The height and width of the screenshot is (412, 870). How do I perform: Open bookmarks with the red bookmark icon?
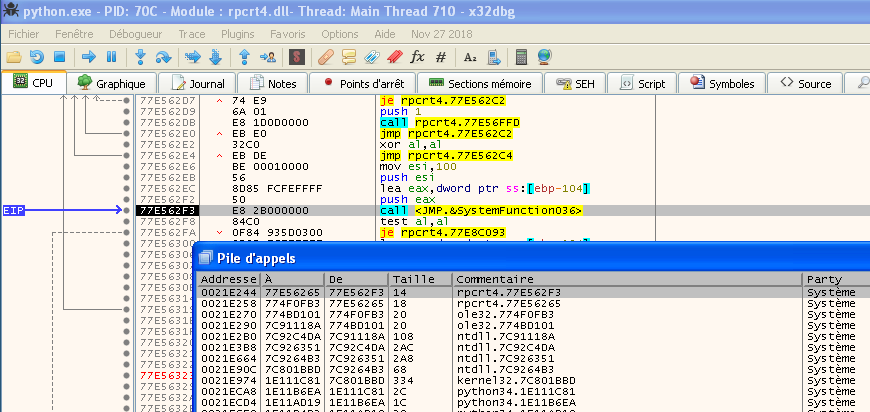(x=394, y=57)
